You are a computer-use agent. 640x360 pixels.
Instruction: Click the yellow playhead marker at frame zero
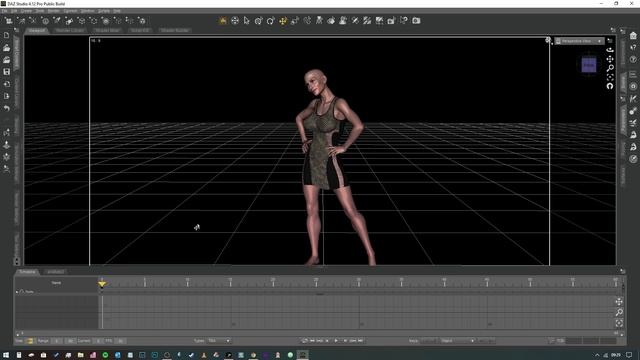pos(102,284)
